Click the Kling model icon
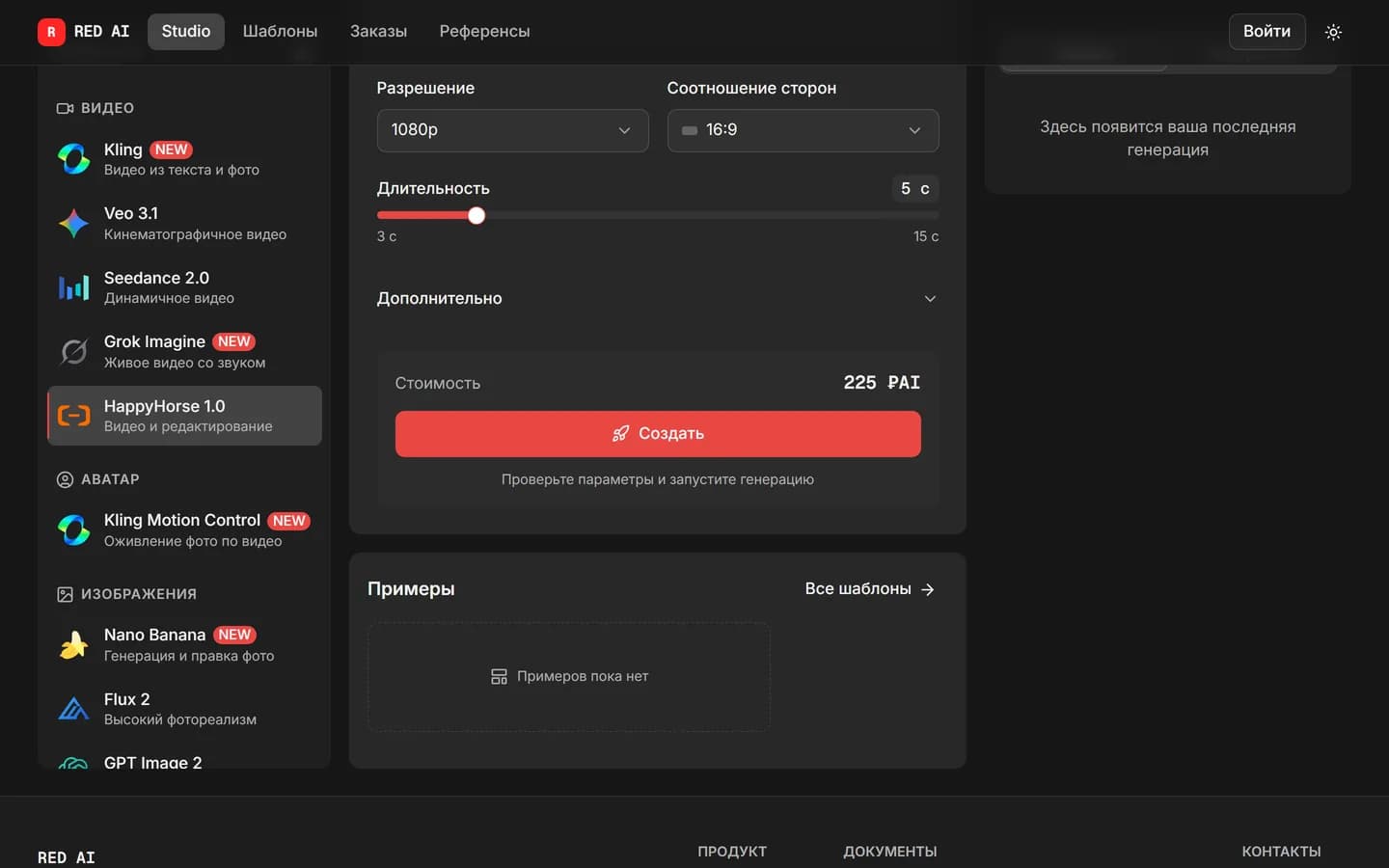This screenshot has width=1389, height=868. pyautogui.click(x=73, y=158)
